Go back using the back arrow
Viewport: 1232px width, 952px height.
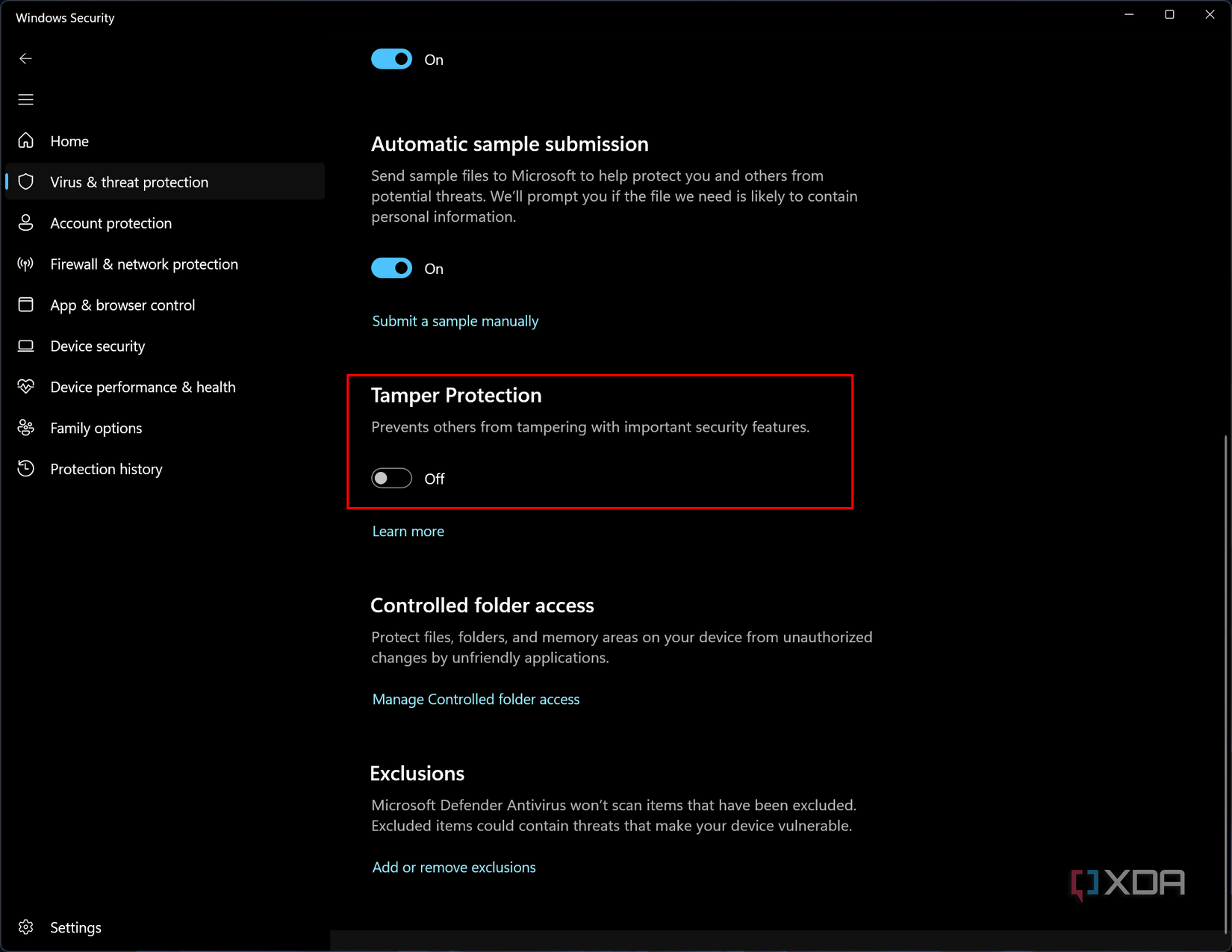pos(25,58)
